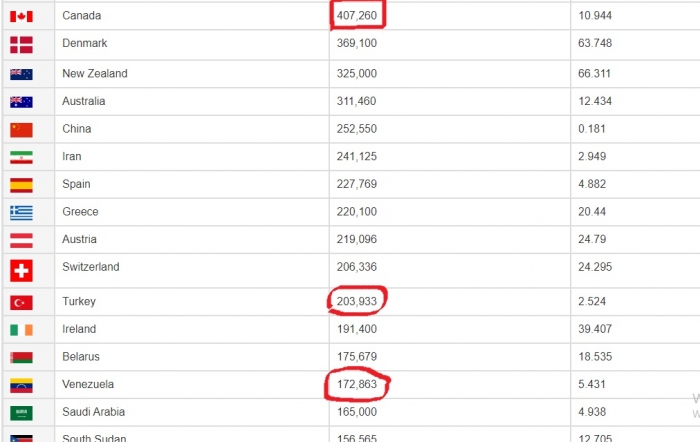Click Ireland's value 39.407

pyautogui.click(x=596, y=329)
